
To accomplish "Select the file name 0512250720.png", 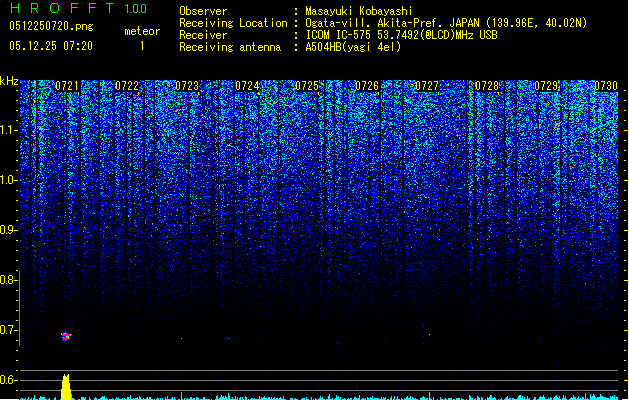I will [x=51, y=26].
